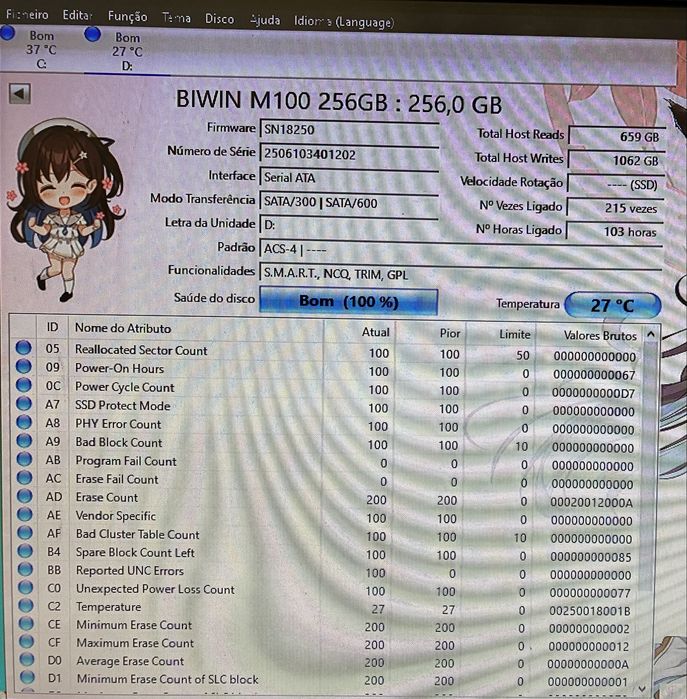The height and width of the screenshot is (699, 687).
Task: Select drive C: tab at 37 °C
Action: click(x=41, y=49)
